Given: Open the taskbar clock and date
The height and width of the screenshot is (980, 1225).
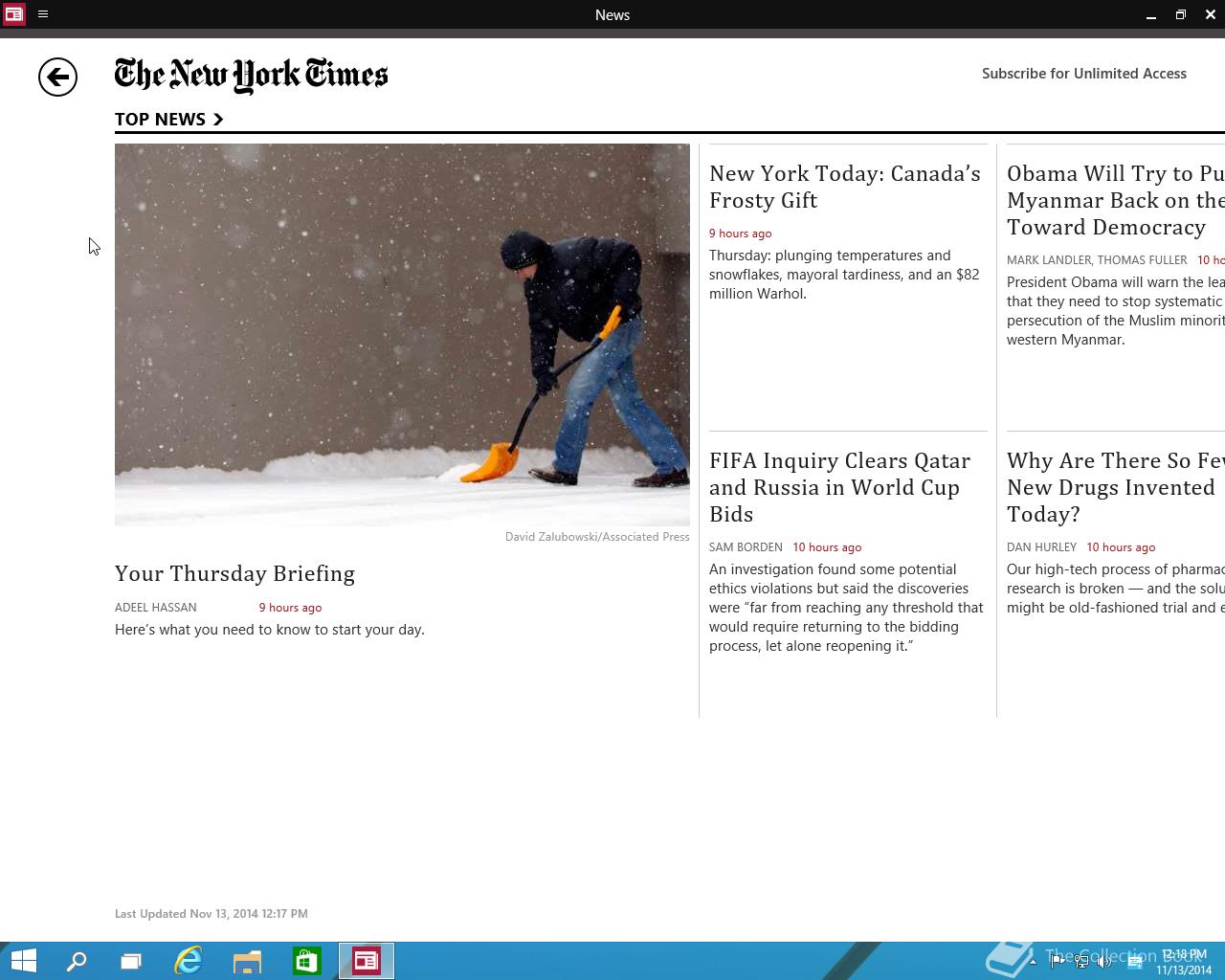Looking at the screenshot, I should pos(1184,962).
